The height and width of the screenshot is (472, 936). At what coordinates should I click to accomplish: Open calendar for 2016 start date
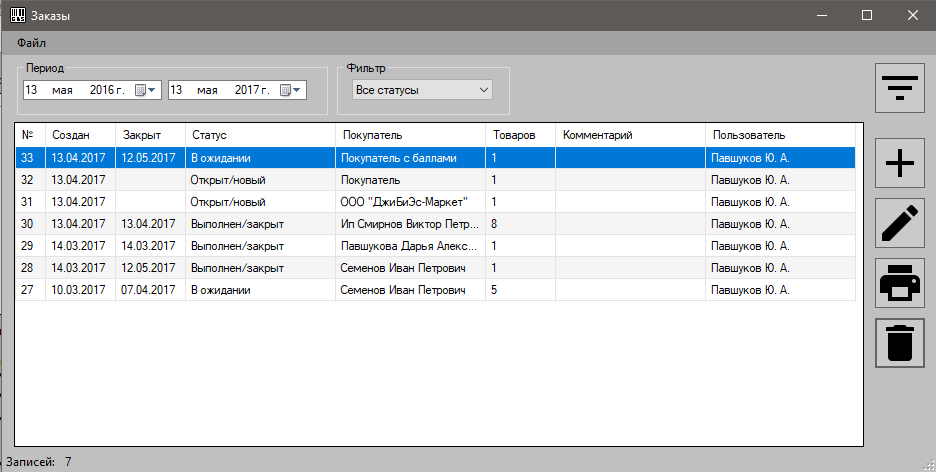coord(145,90)
